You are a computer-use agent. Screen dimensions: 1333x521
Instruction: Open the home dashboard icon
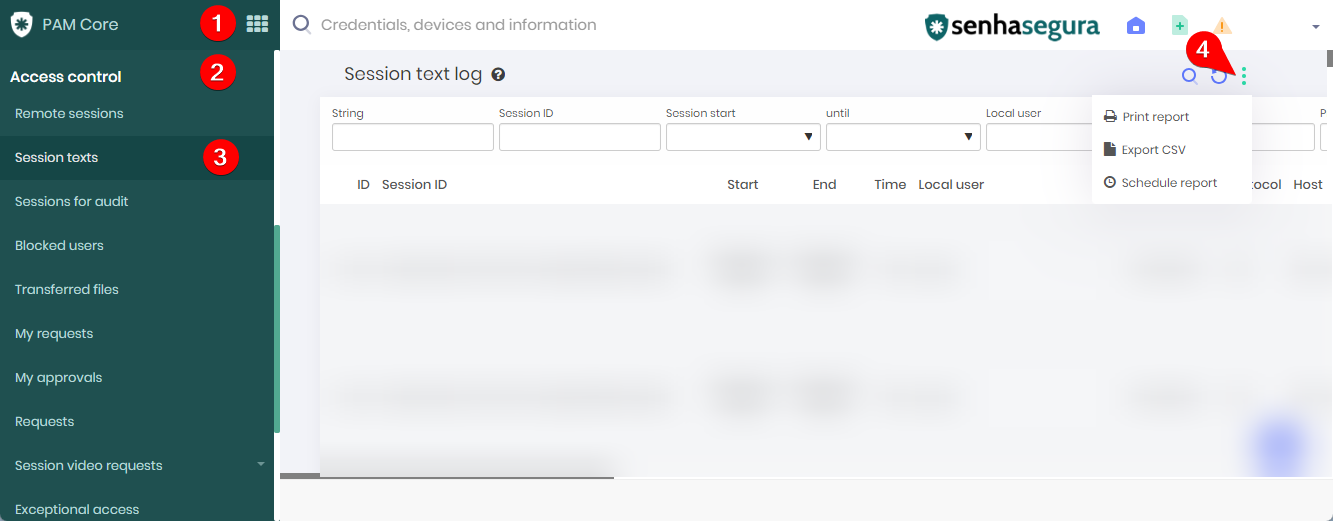pos(1136,26)
